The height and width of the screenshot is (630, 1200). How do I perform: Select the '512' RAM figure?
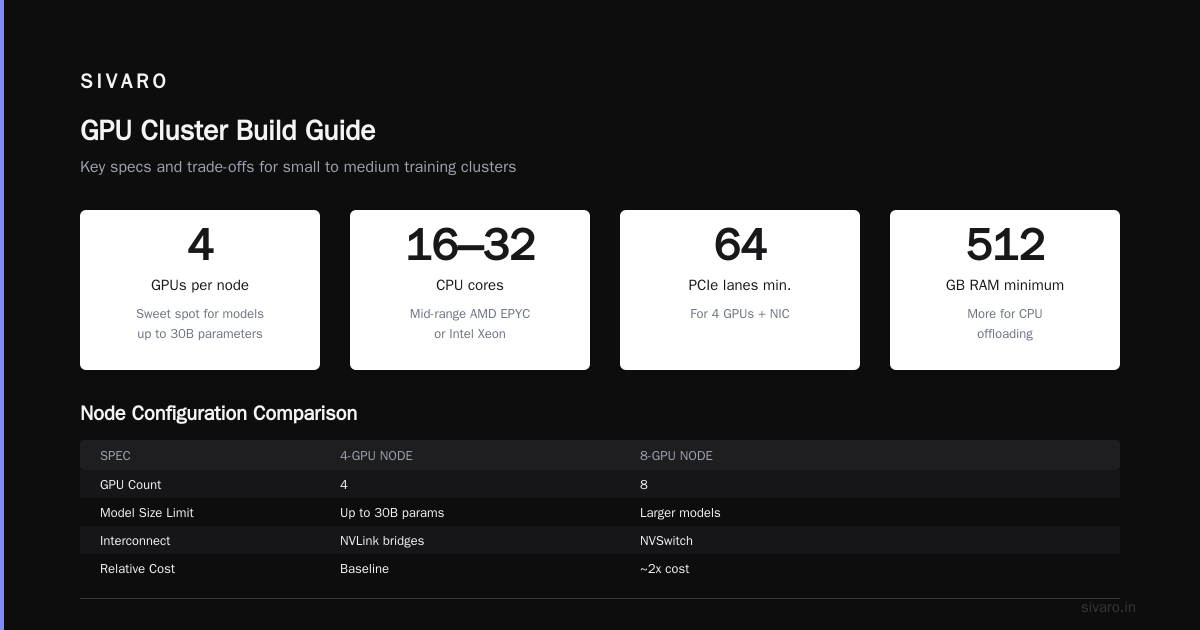click(x=1005, y=245)
